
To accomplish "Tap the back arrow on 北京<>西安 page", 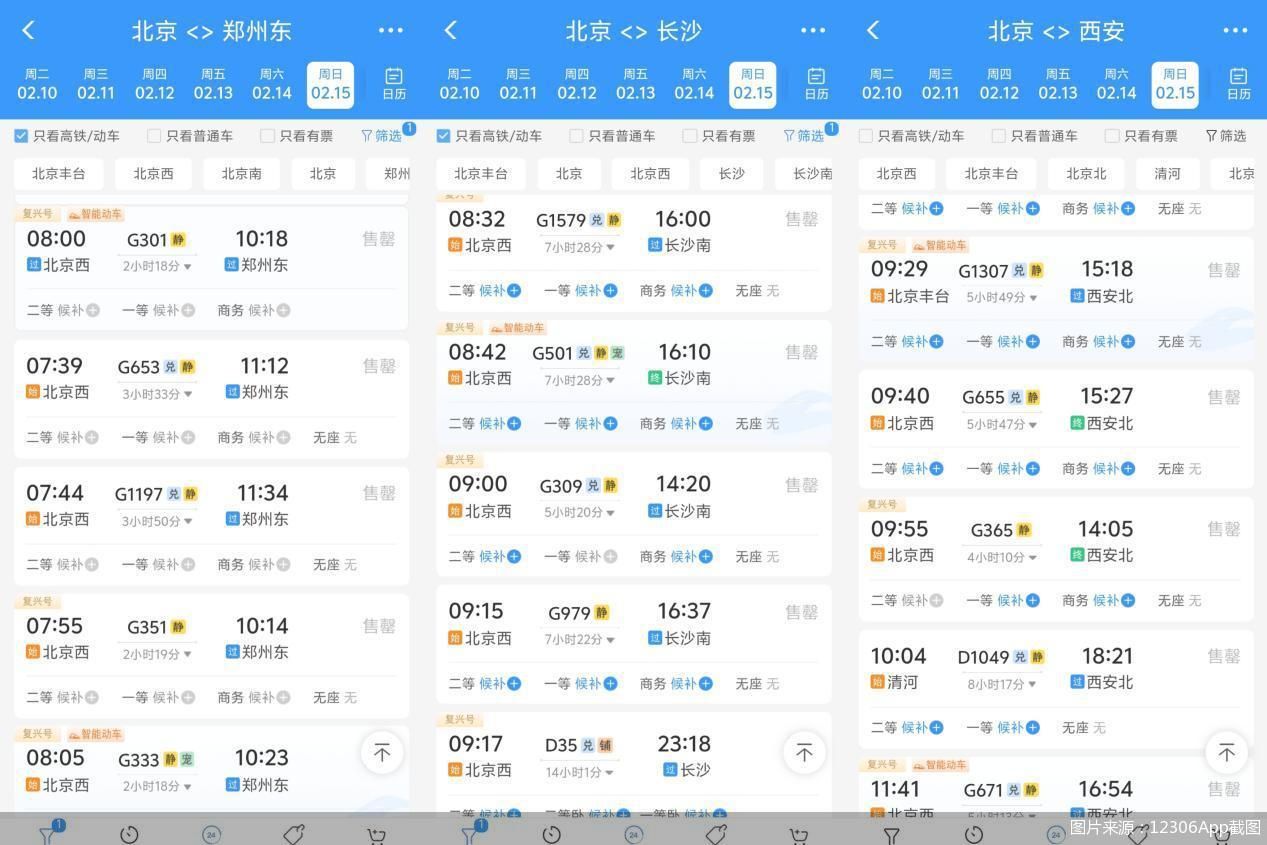I will (871, 31).
